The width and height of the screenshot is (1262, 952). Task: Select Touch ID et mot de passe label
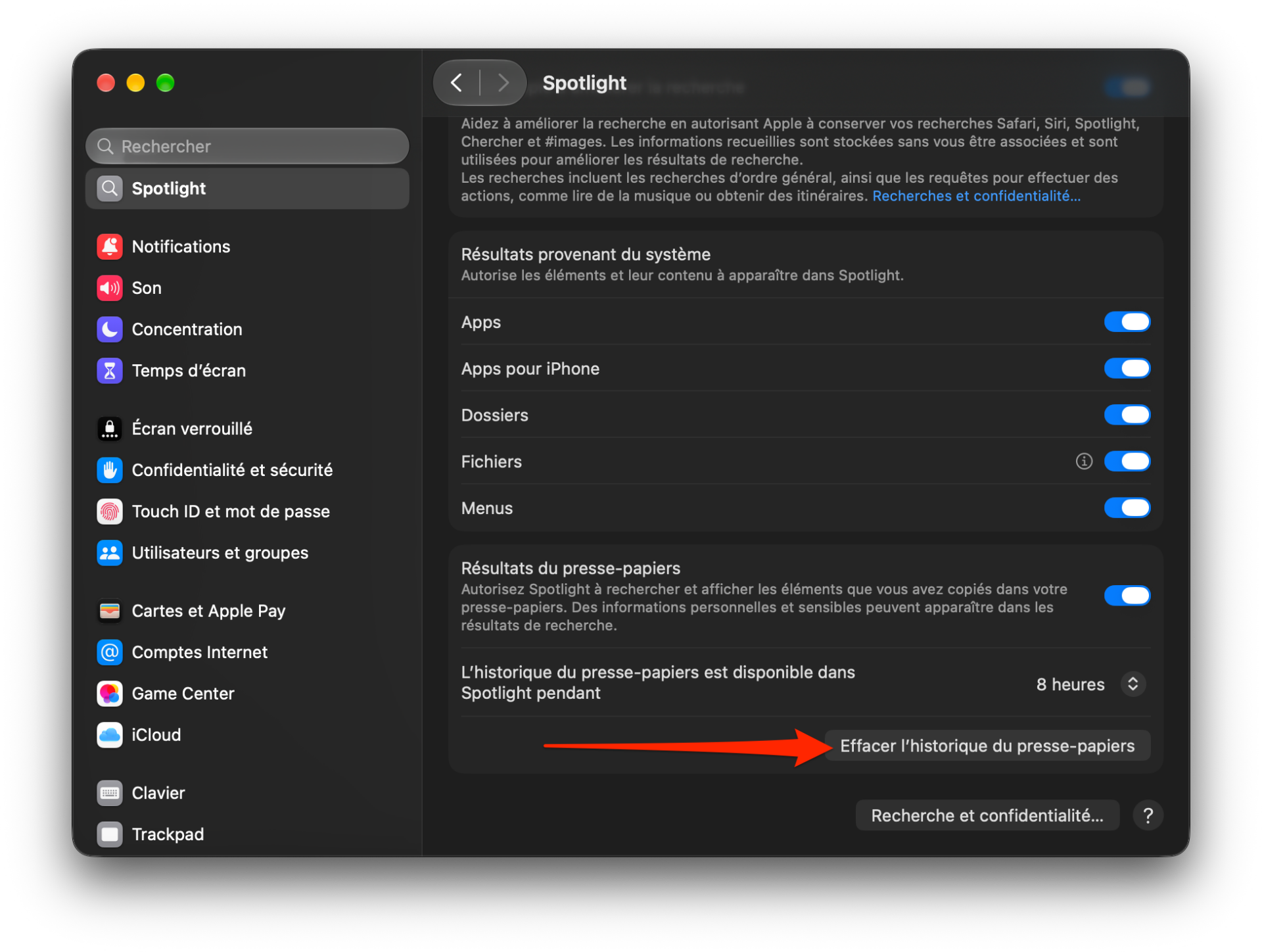point(231,512)
